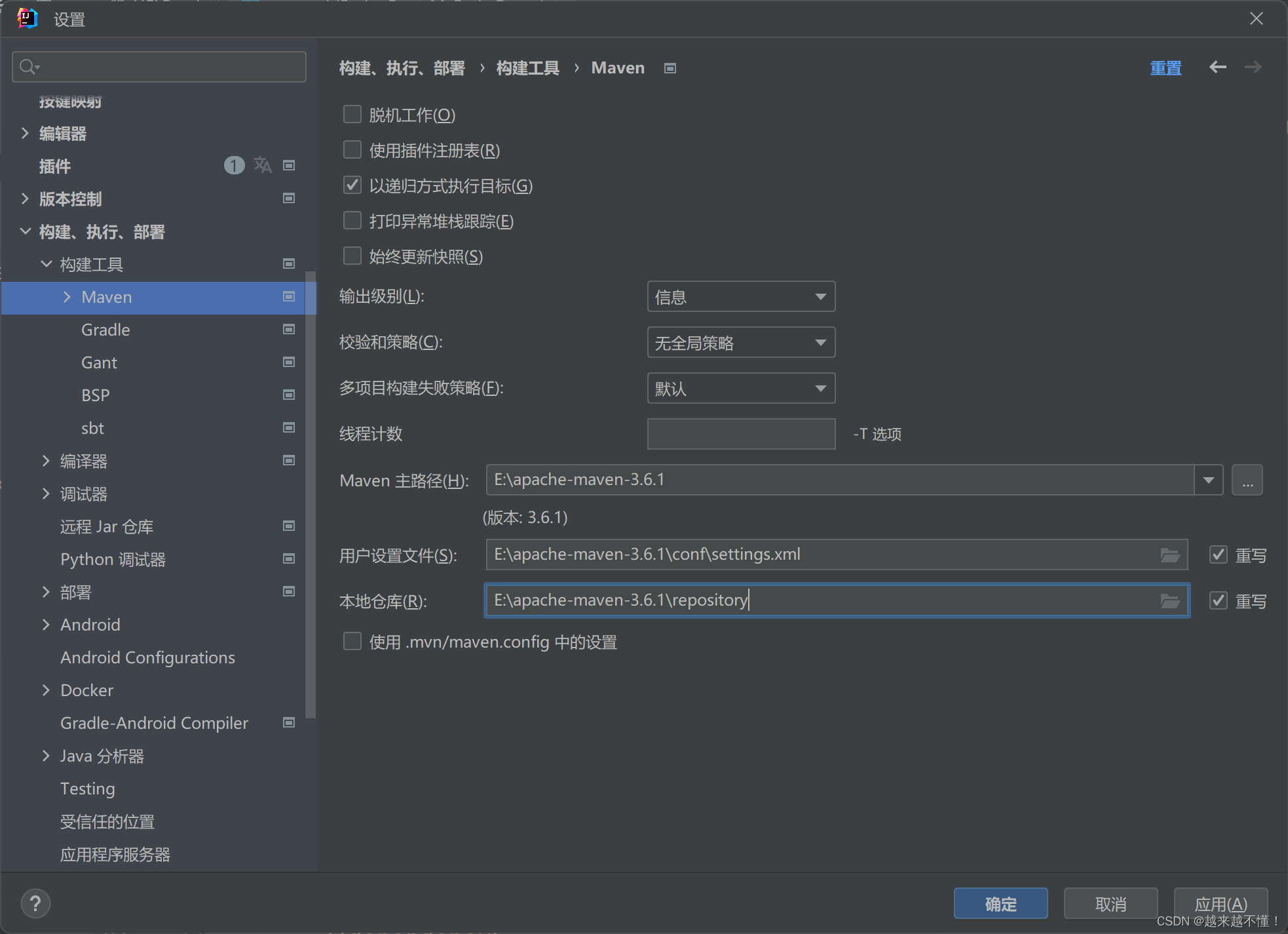Toggle 重写 checkbox for user settings file
The image size is (1288, 934).
click(1218, 555)
